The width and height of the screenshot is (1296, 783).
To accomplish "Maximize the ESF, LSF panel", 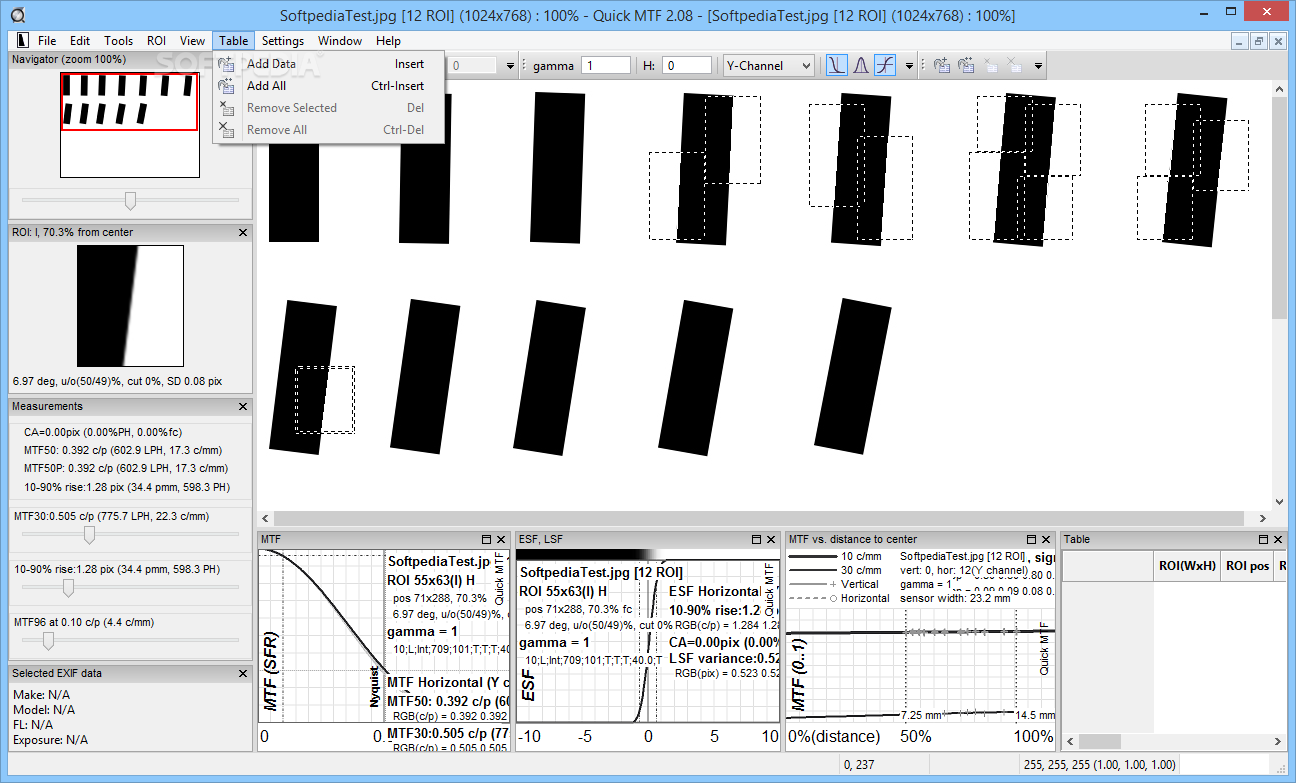I will point(755,539).
